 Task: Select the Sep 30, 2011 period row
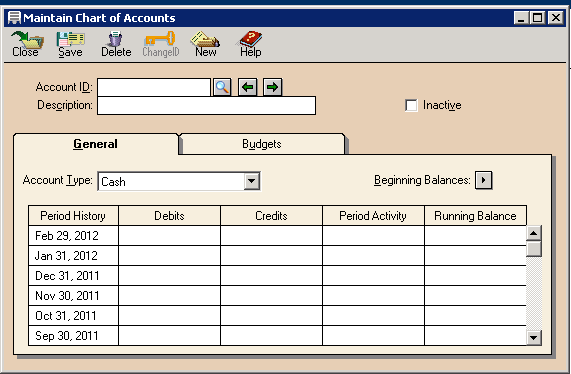click(277, 335)
